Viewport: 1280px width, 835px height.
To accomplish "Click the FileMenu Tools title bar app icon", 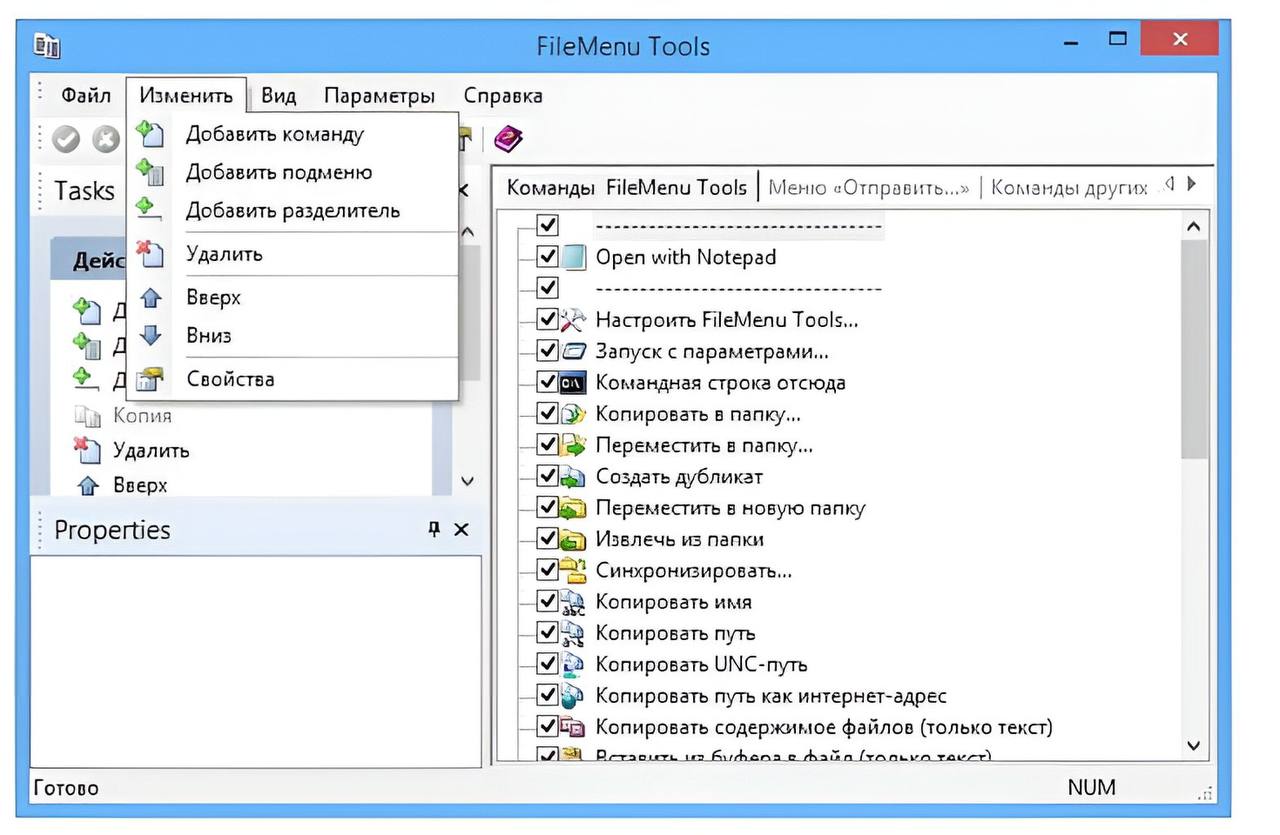I will (x=47, y=47).
